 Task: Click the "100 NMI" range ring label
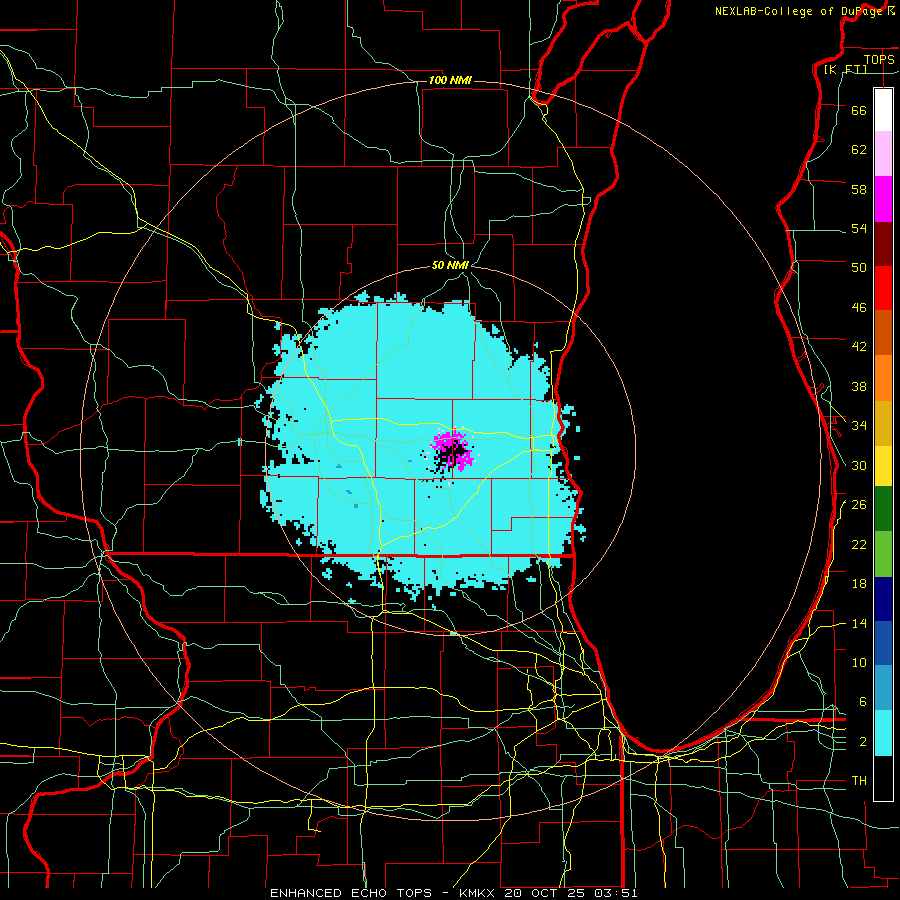pos(450,80)
